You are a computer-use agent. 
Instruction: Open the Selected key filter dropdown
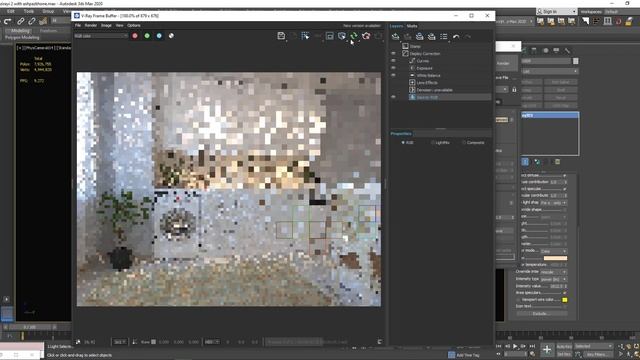(593, 346)
